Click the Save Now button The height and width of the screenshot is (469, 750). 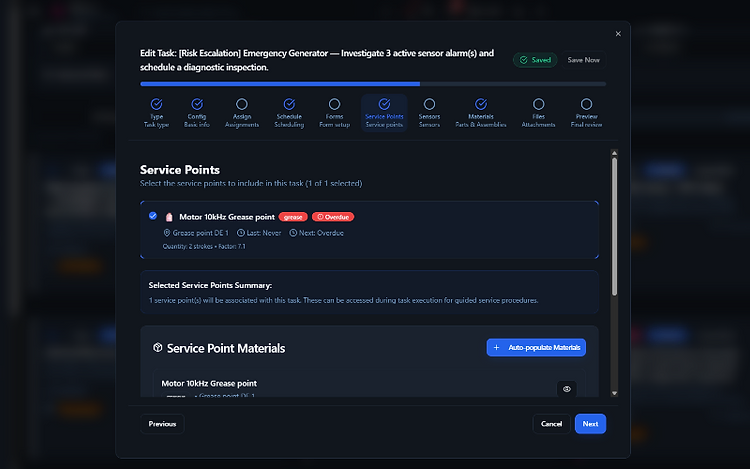[x=584, y=60]
